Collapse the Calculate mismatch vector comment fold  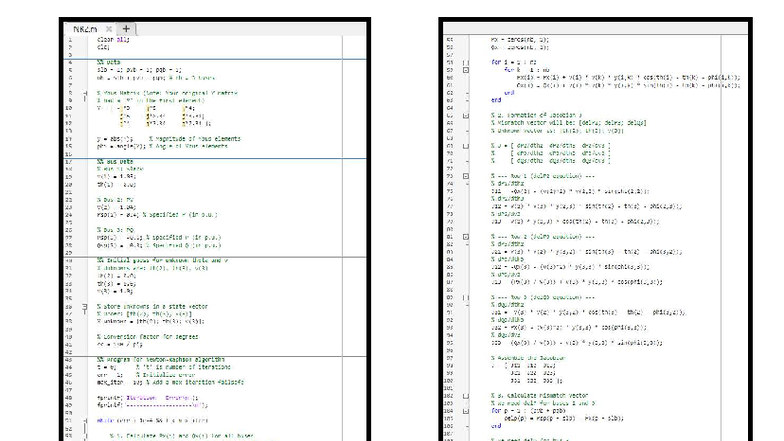point(466,396)
